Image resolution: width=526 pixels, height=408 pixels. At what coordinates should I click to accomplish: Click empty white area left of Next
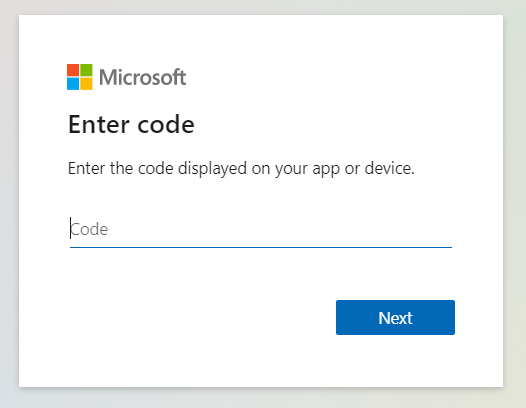click(x=201, y=317)
